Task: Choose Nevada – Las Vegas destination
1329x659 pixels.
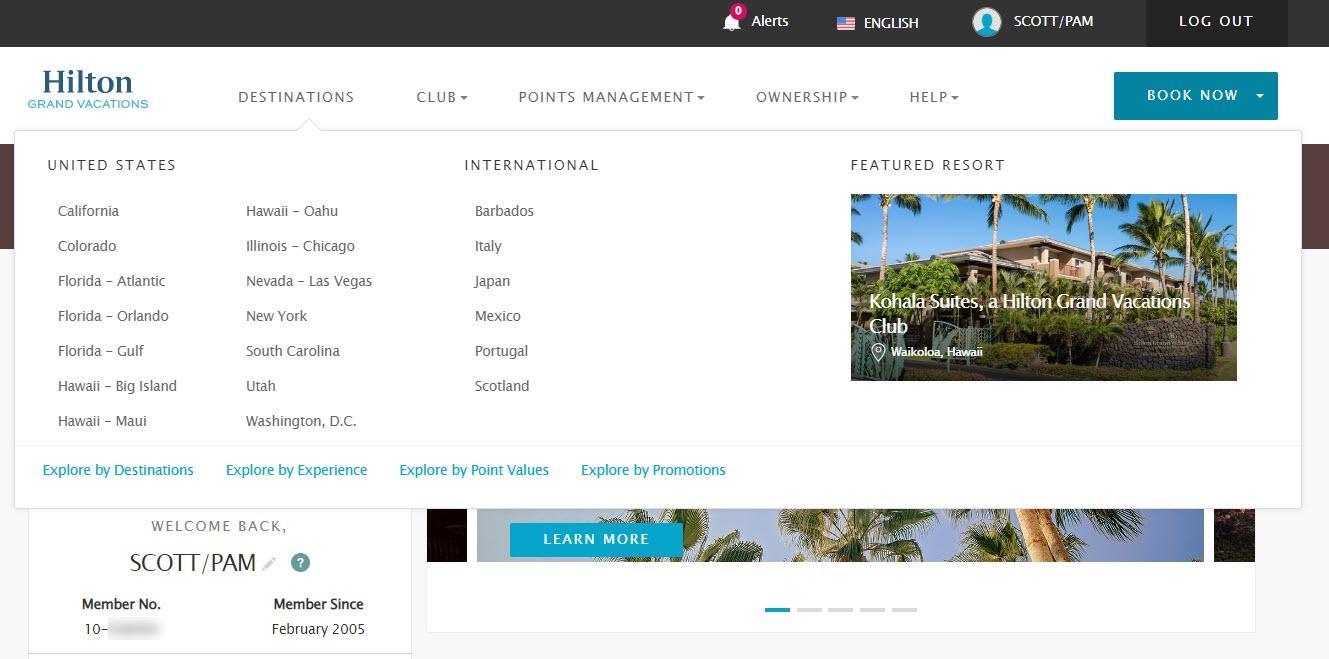Action: (309, 281)
